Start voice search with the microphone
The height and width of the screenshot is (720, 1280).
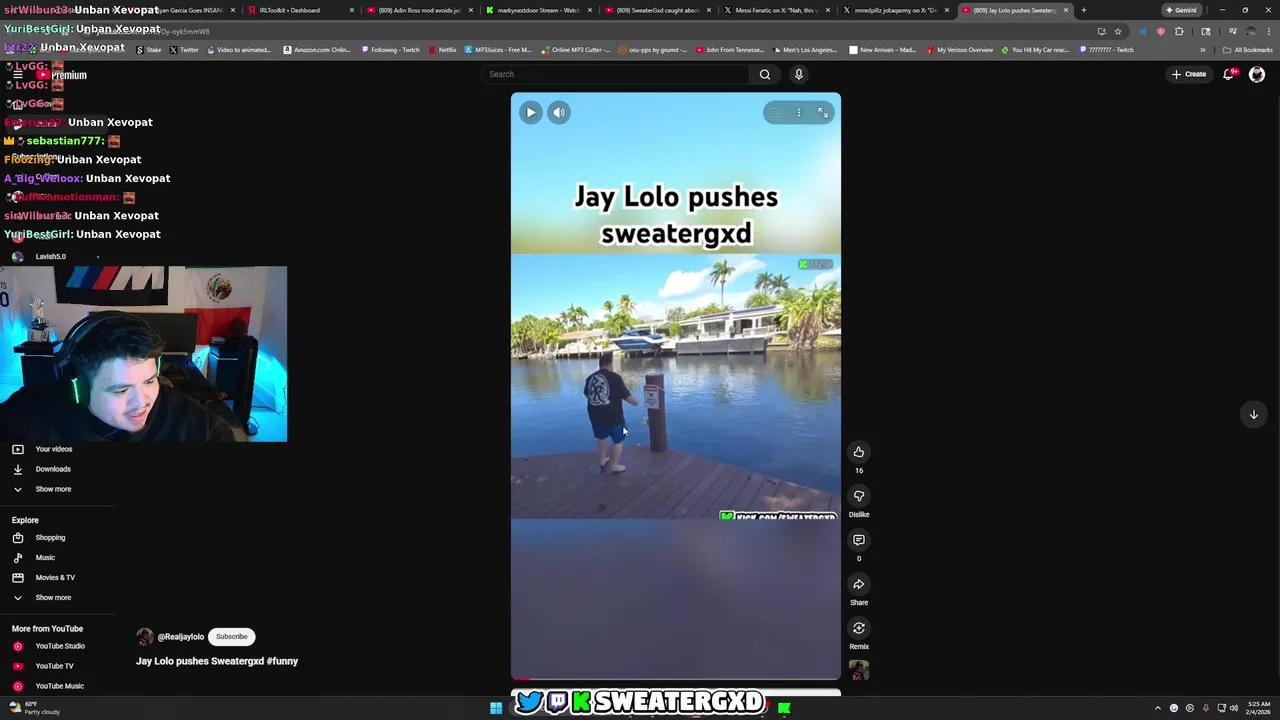tap(798, 74)
